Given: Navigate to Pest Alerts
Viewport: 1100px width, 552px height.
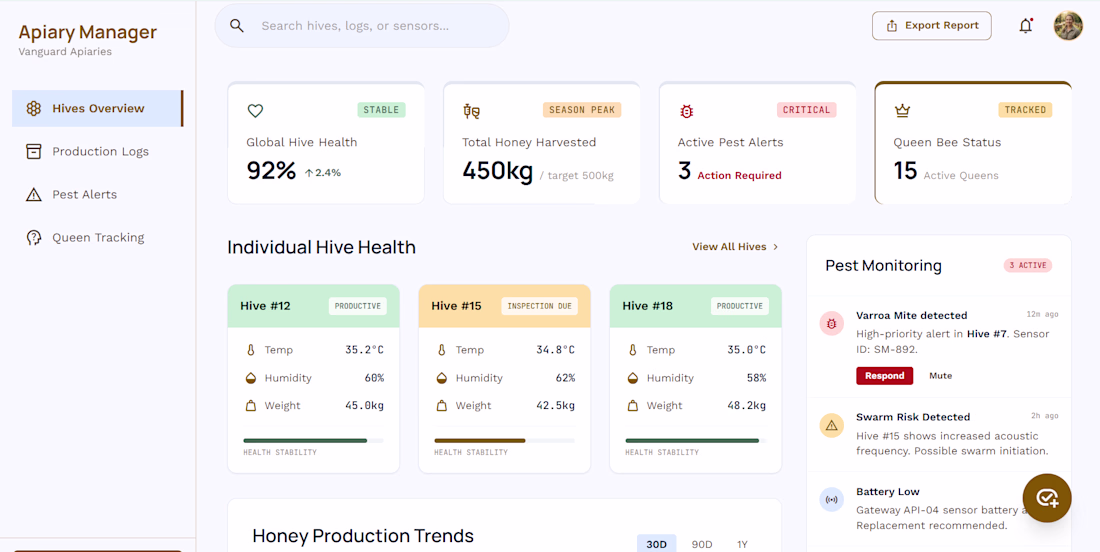Looking at the screenshot, I should [97, 194].
